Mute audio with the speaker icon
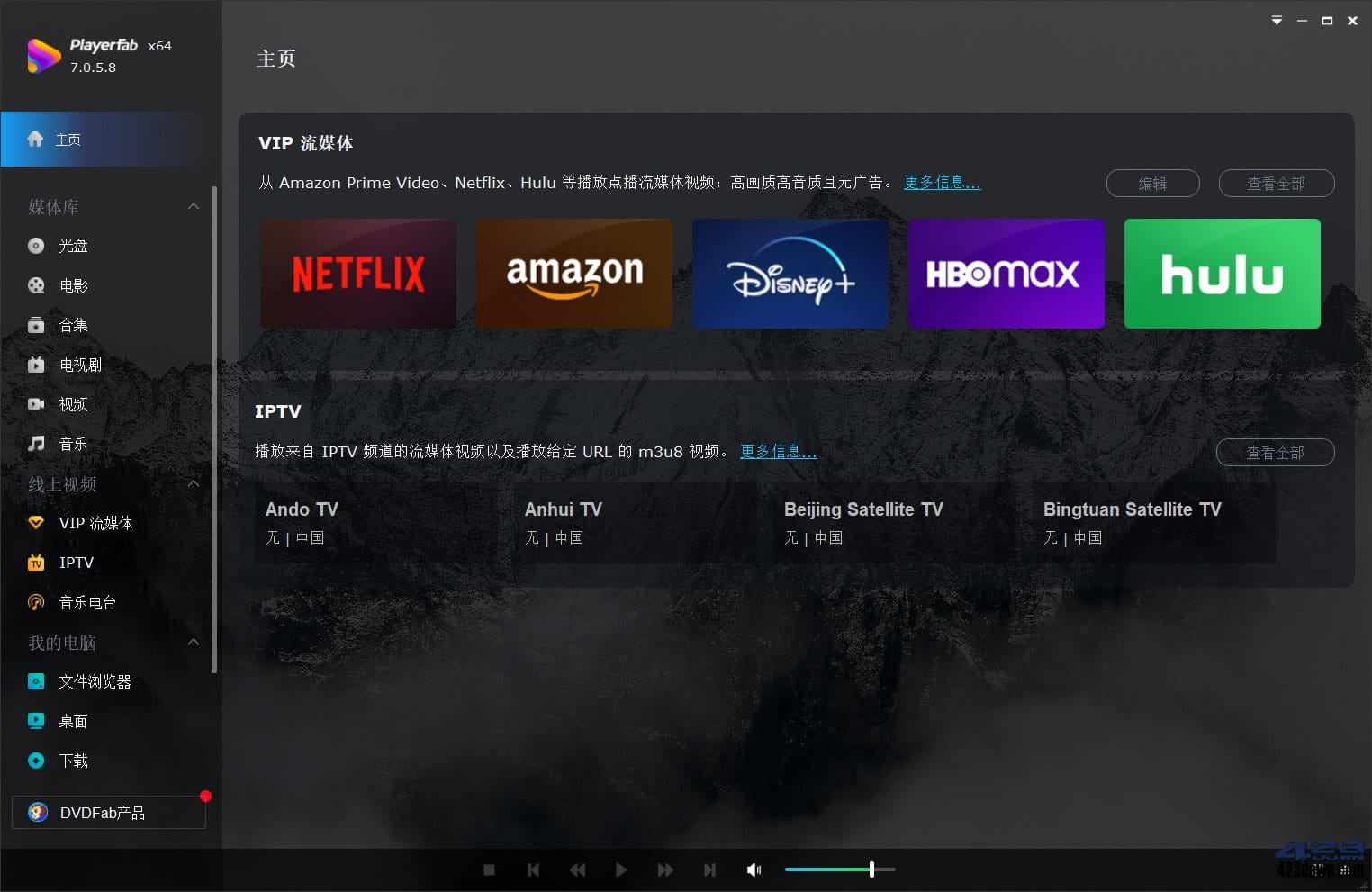1372x892 pixels. click(754, 869)
